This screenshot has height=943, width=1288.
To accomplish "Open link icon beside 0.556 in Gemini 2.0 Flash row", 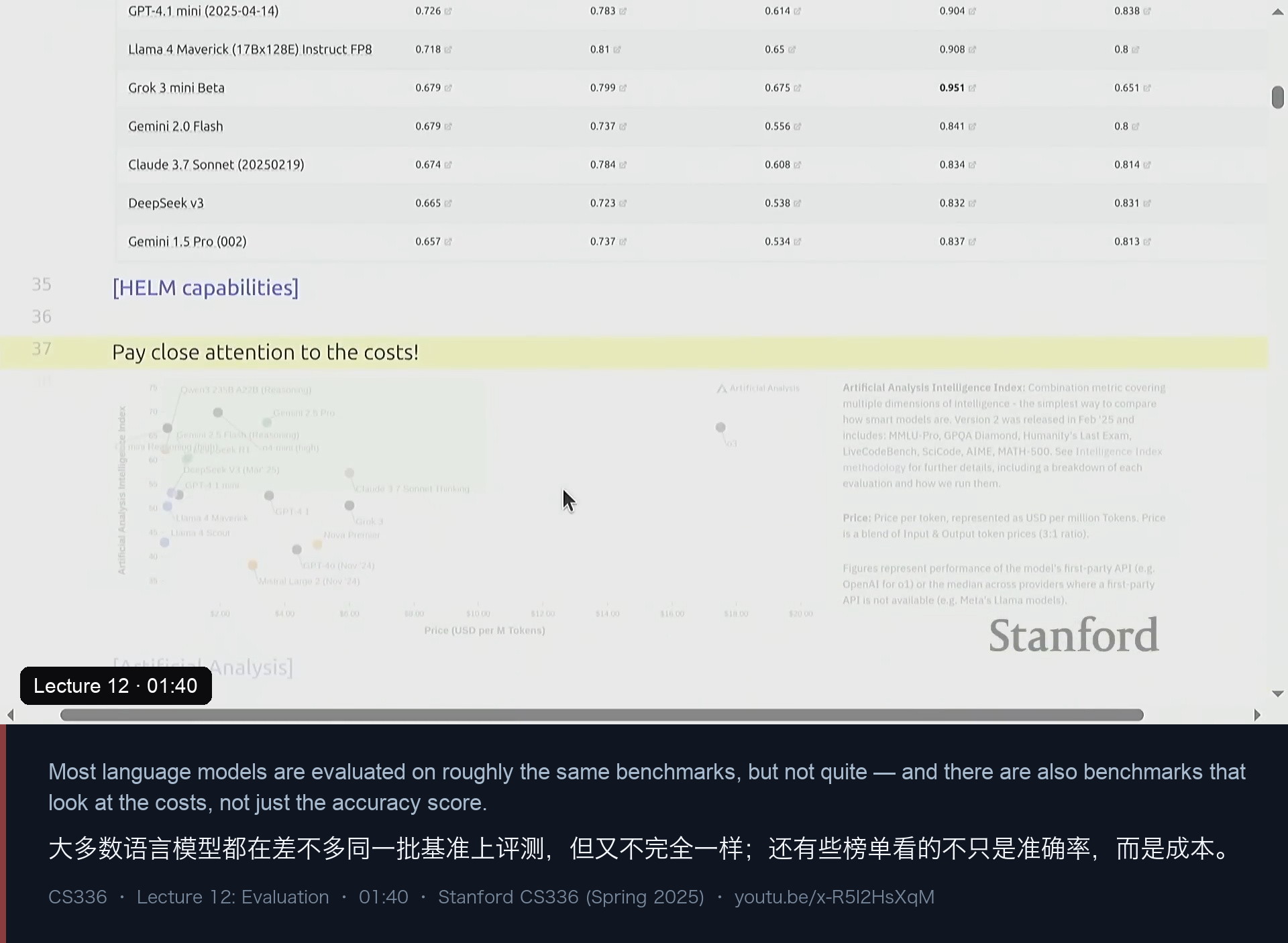I will (798, 127).
